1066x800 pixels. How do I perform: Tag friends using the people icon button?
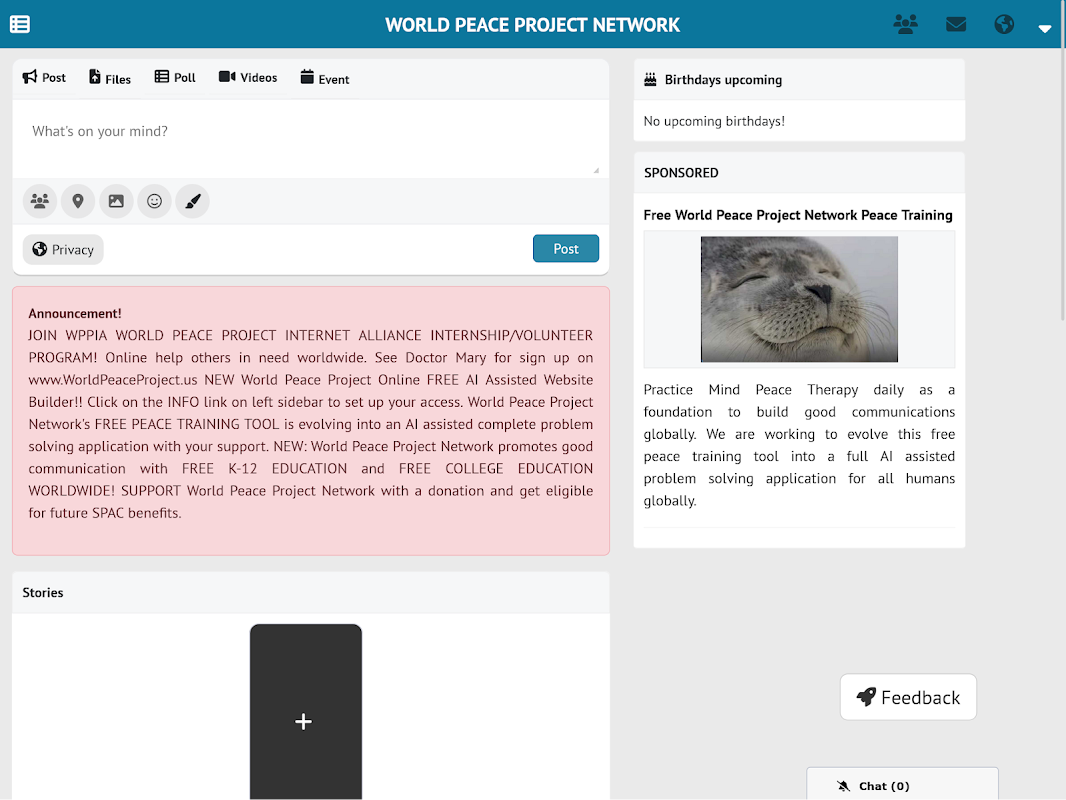click(x=40, y=201)
